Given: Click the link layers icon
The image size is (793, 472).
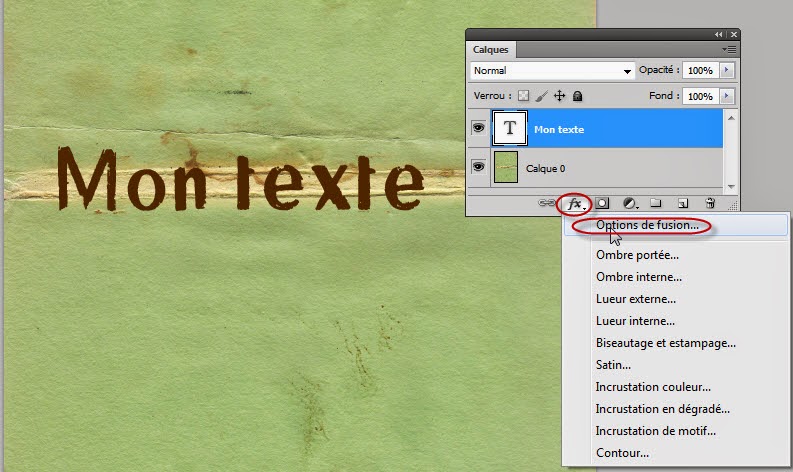Looking at the screenshot, I should click(x=546, y=203).
